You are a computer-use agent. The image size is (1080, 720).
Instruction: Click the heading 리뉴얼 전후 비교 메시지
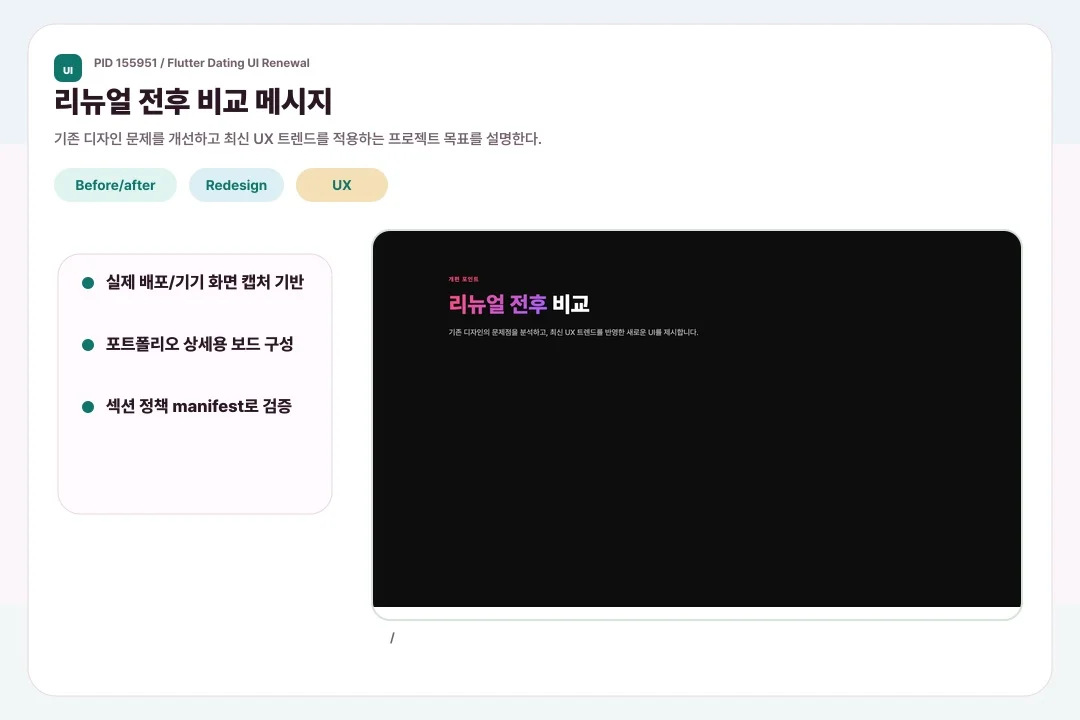coord(193,101)
